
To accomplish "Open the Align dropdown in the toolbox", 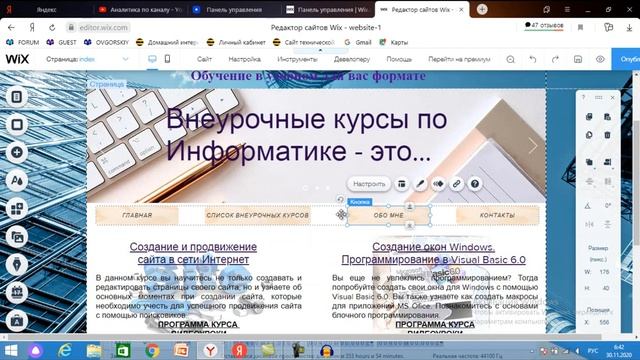I will 607,162.
